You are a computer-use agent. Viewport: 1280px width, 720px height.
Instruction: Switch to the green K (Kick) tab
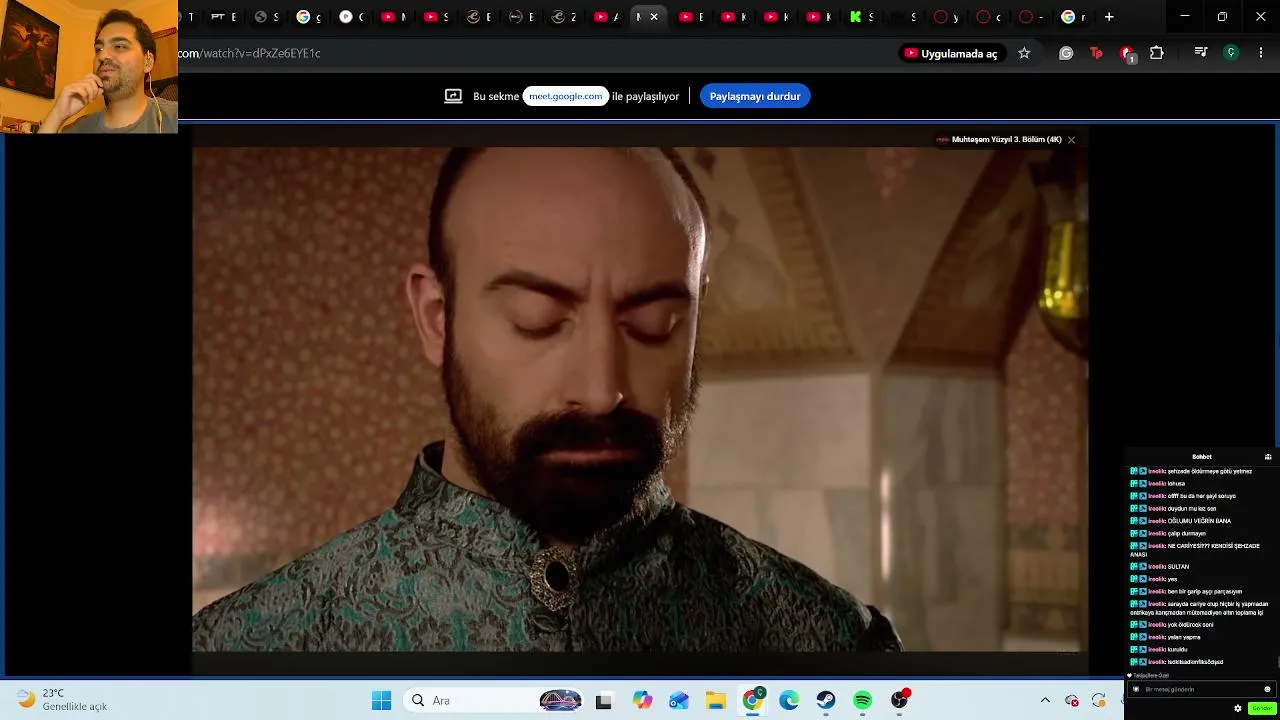coord(862,17)
